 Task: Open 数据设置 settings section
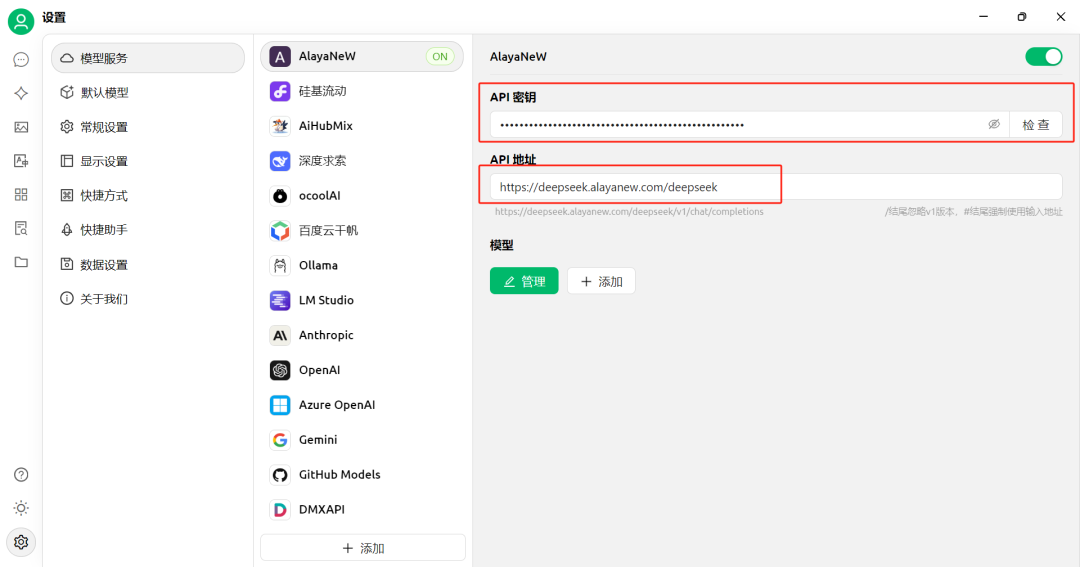click(147, 265)
